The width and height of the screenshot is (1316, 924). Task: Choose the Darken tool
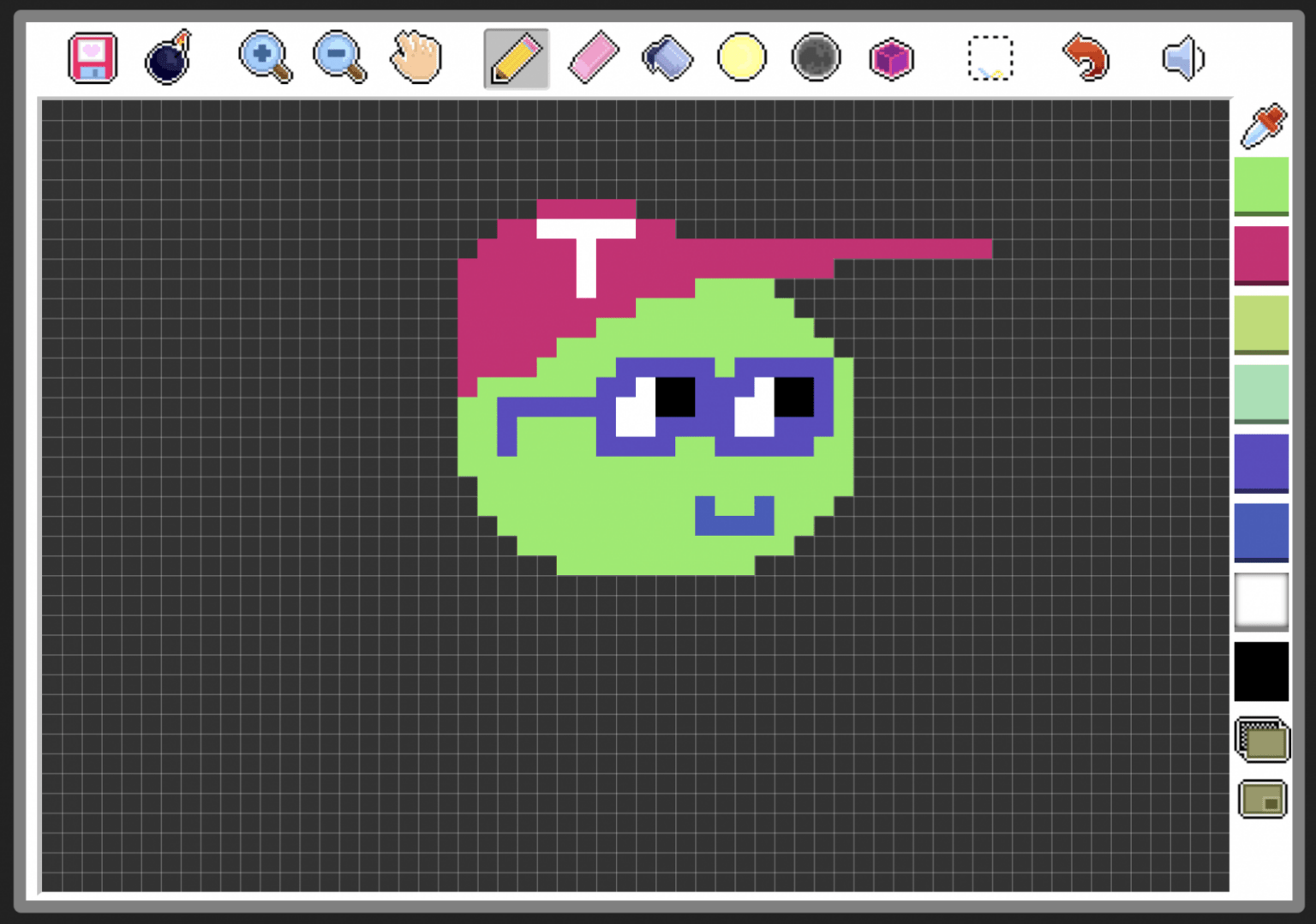[815, 57]
